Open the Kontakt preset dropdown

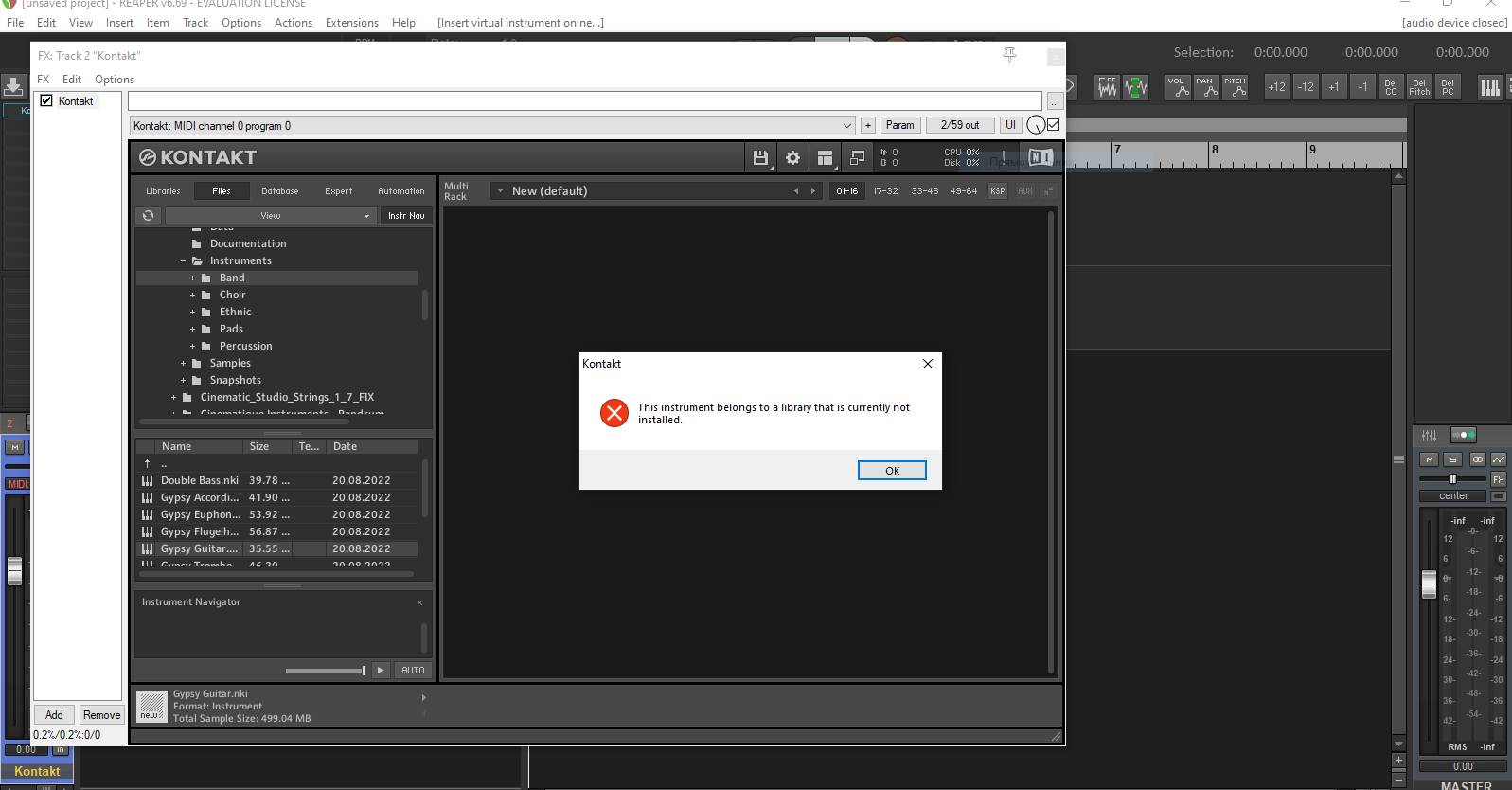[492, 125]
